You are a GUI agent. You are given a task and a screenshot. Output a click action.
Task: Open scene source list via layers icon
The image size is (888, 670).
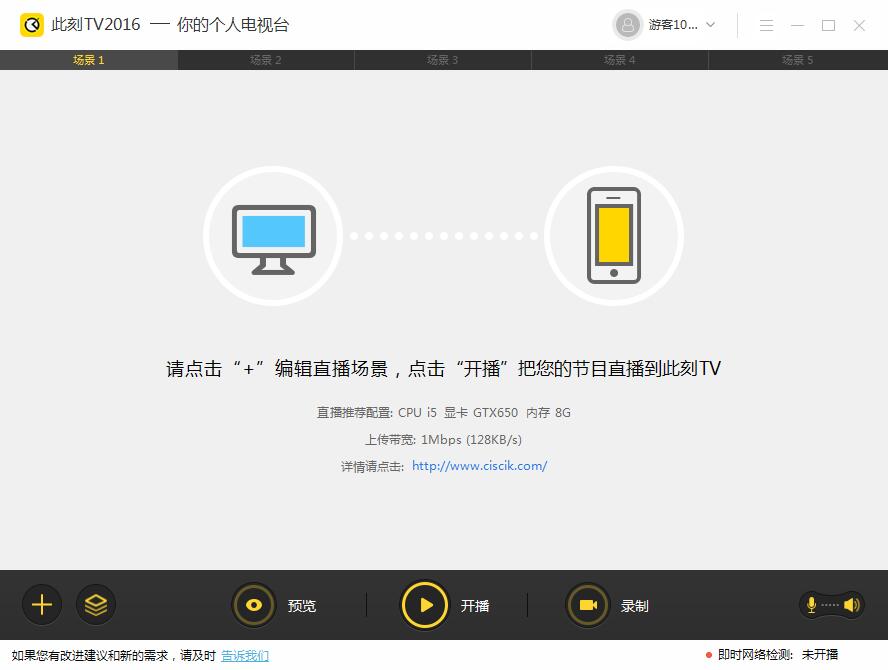point(97,605)
